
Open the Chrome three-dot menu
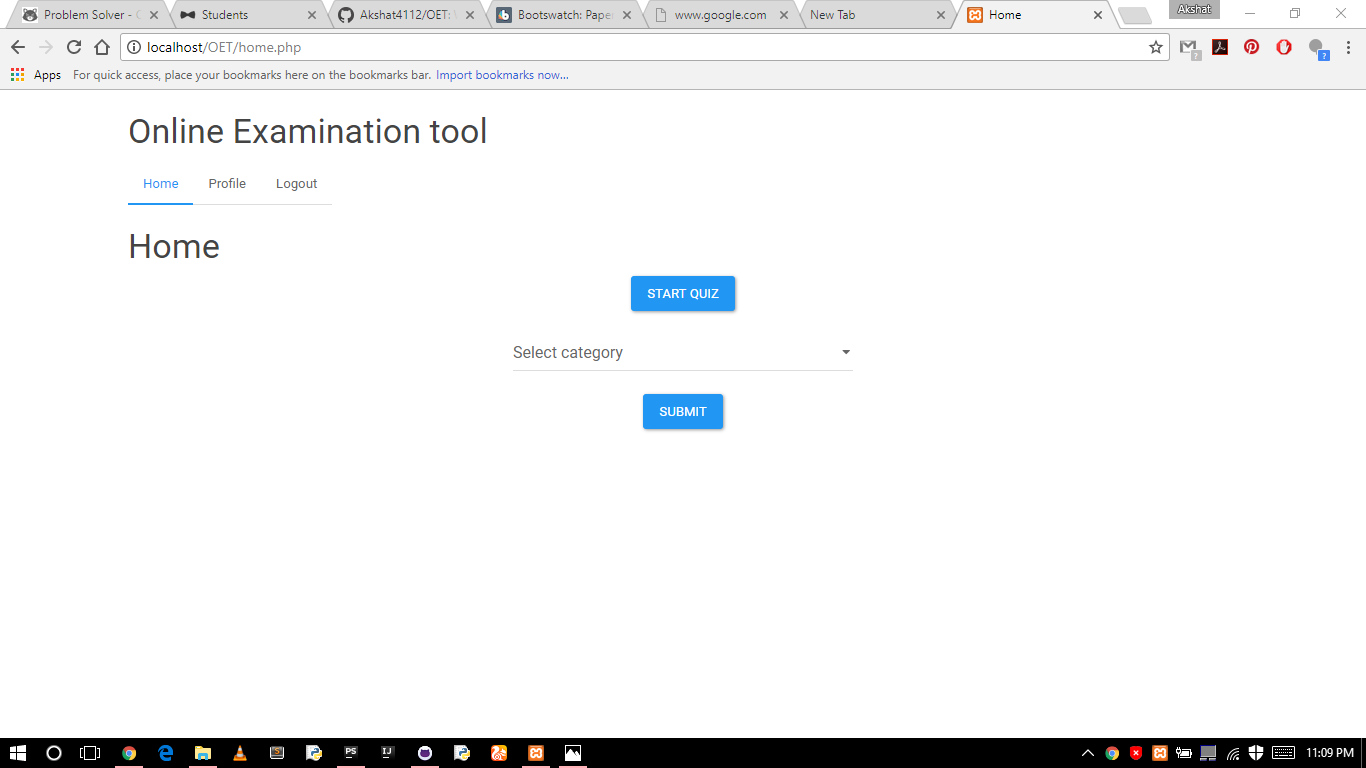[1348, 47]
